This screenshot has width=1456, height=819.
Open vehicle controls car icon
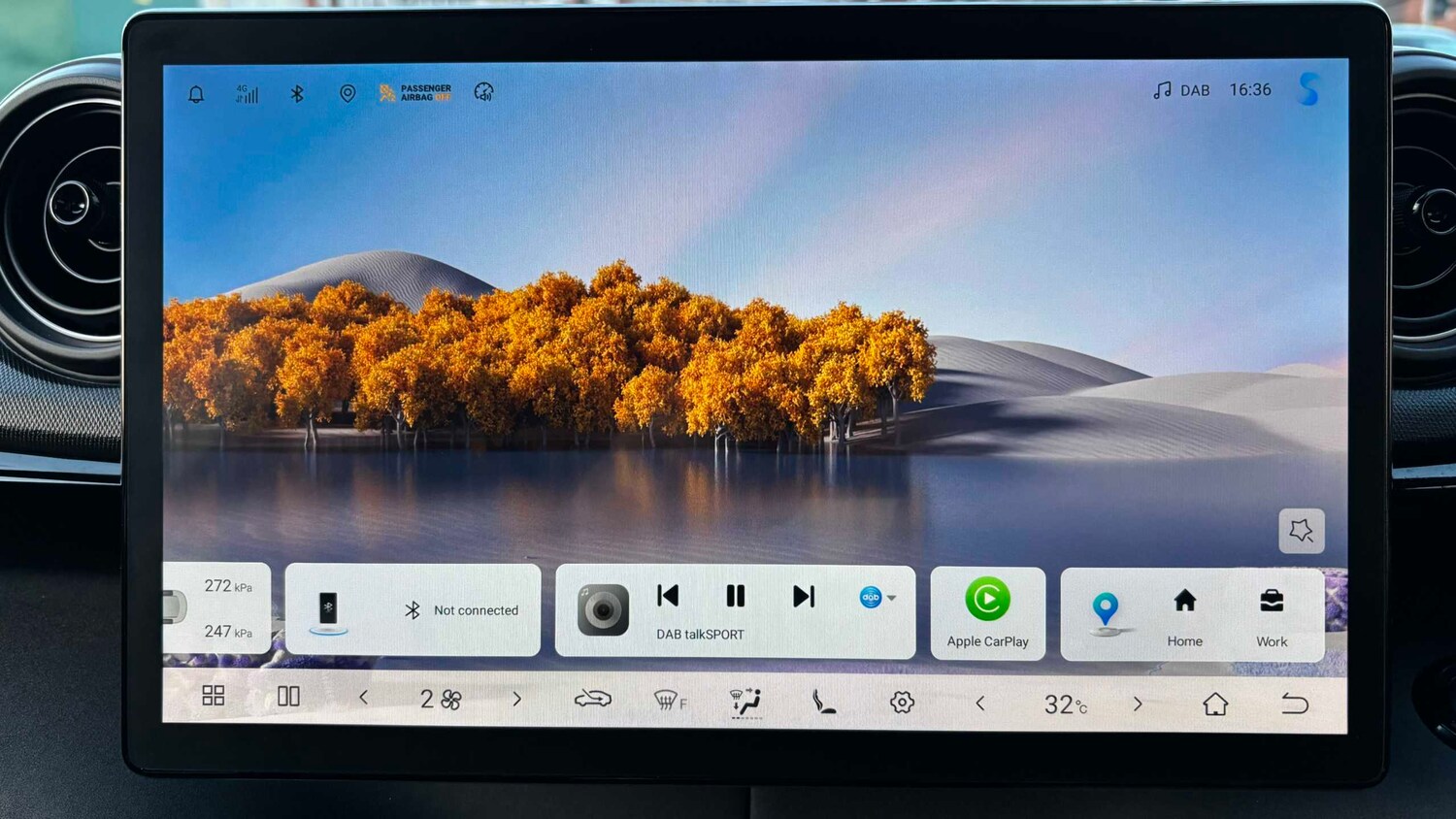coord(592,699)
